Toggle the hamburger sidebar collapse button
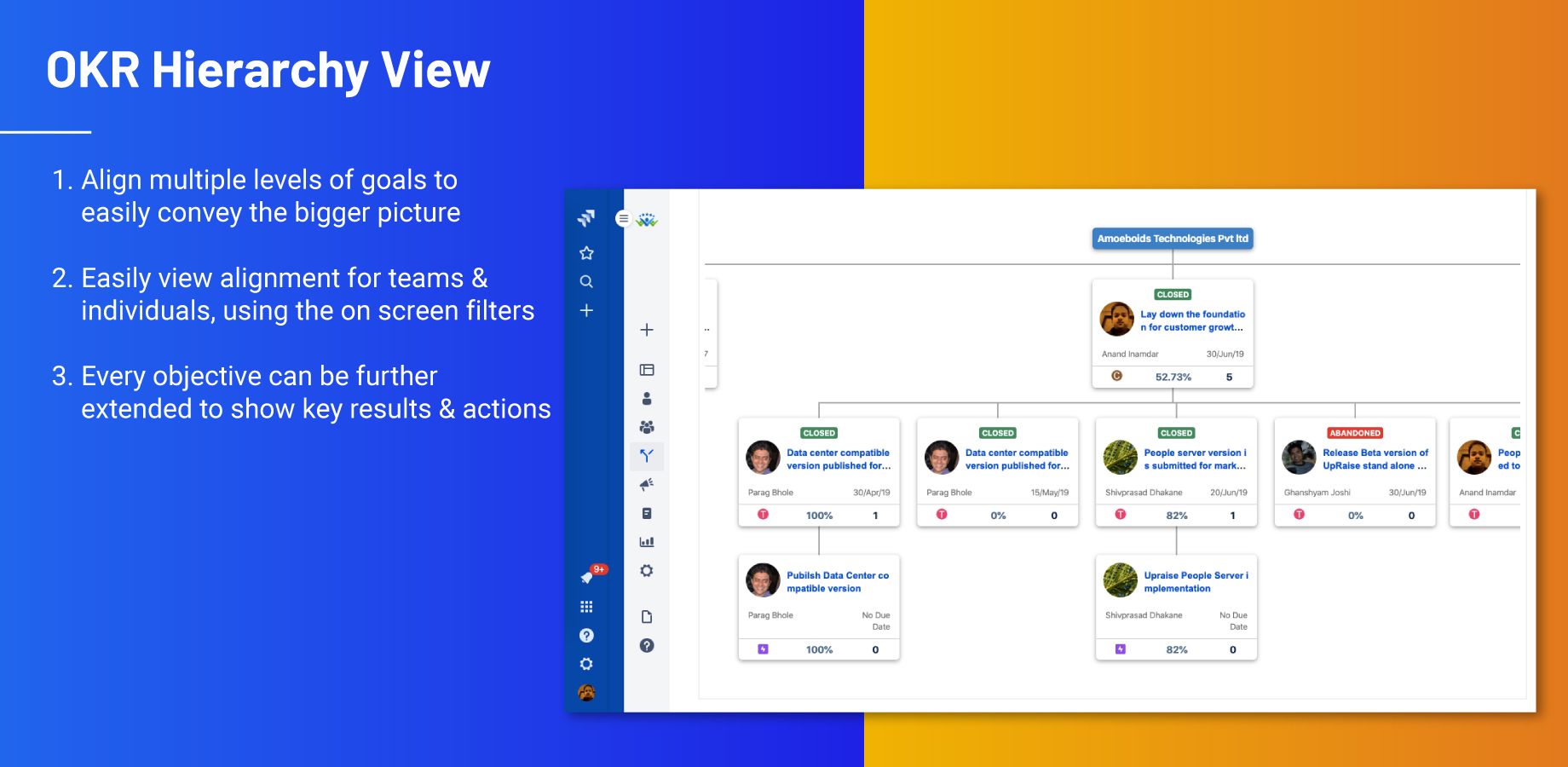 (x=623, y=219)
